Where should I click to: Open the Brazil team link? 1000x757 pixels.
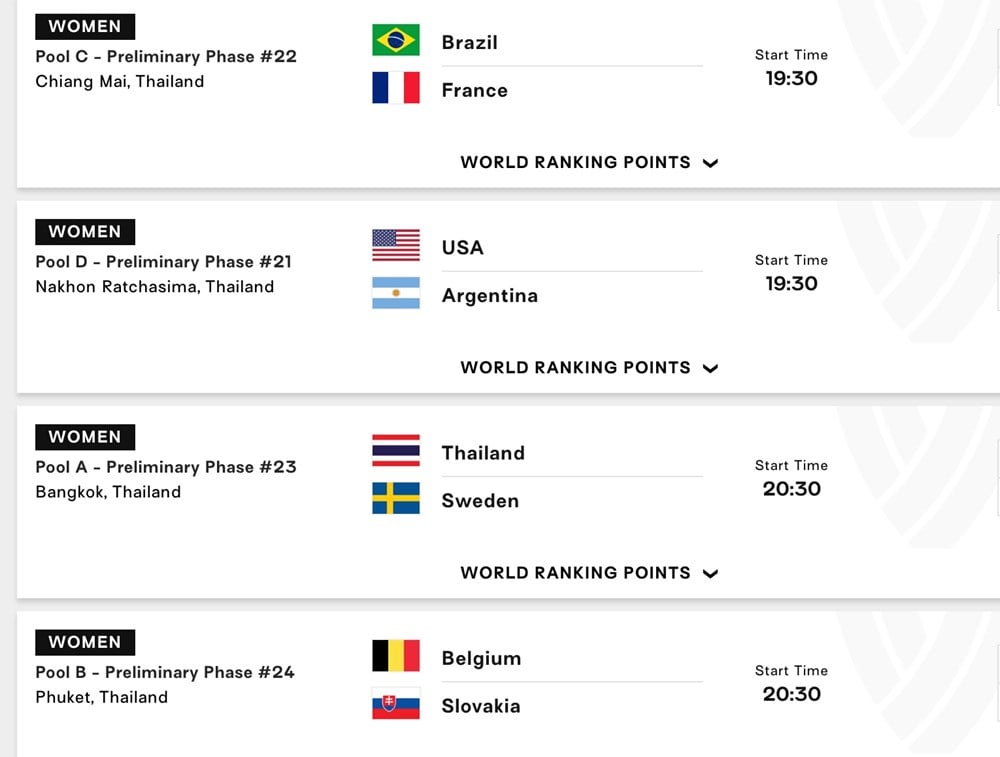point(469,43)
